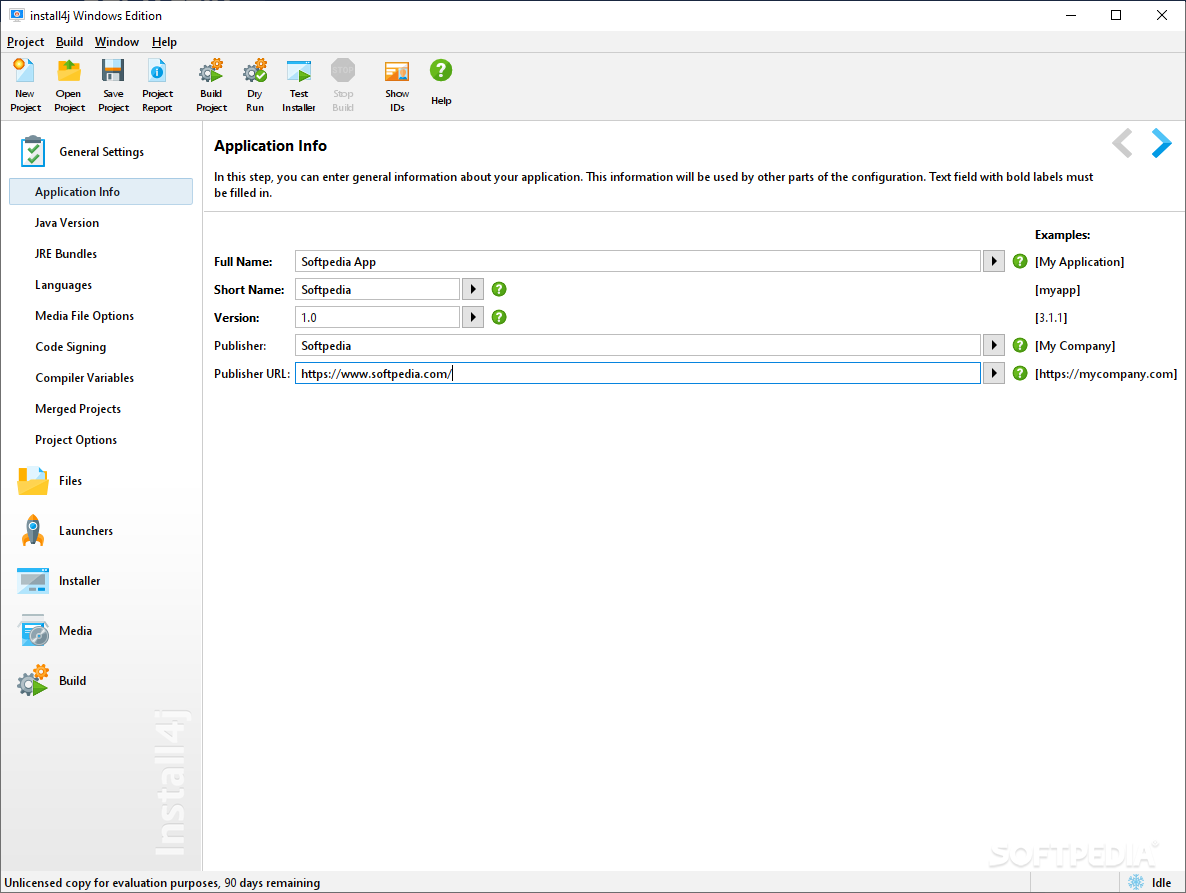Image resolution: width=1186 pixels, height=893 pixels.
Task: Expand variable menu for Short Name
Action: pos(473,289)
